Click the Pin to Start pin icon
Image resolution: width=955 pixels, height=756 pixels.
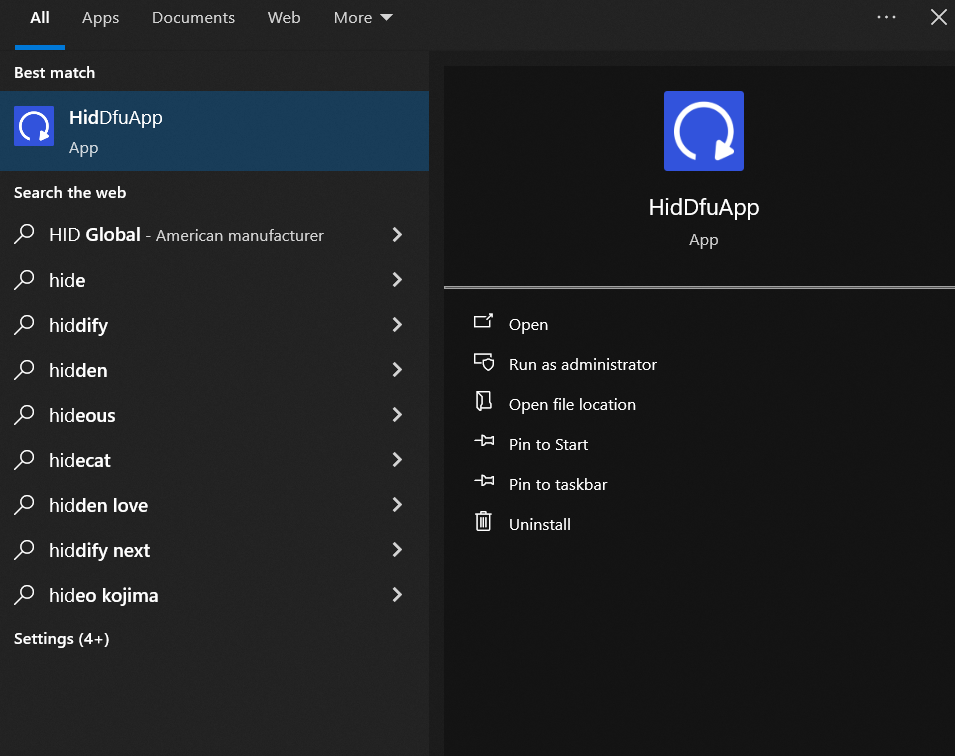(x=484, y=442)
